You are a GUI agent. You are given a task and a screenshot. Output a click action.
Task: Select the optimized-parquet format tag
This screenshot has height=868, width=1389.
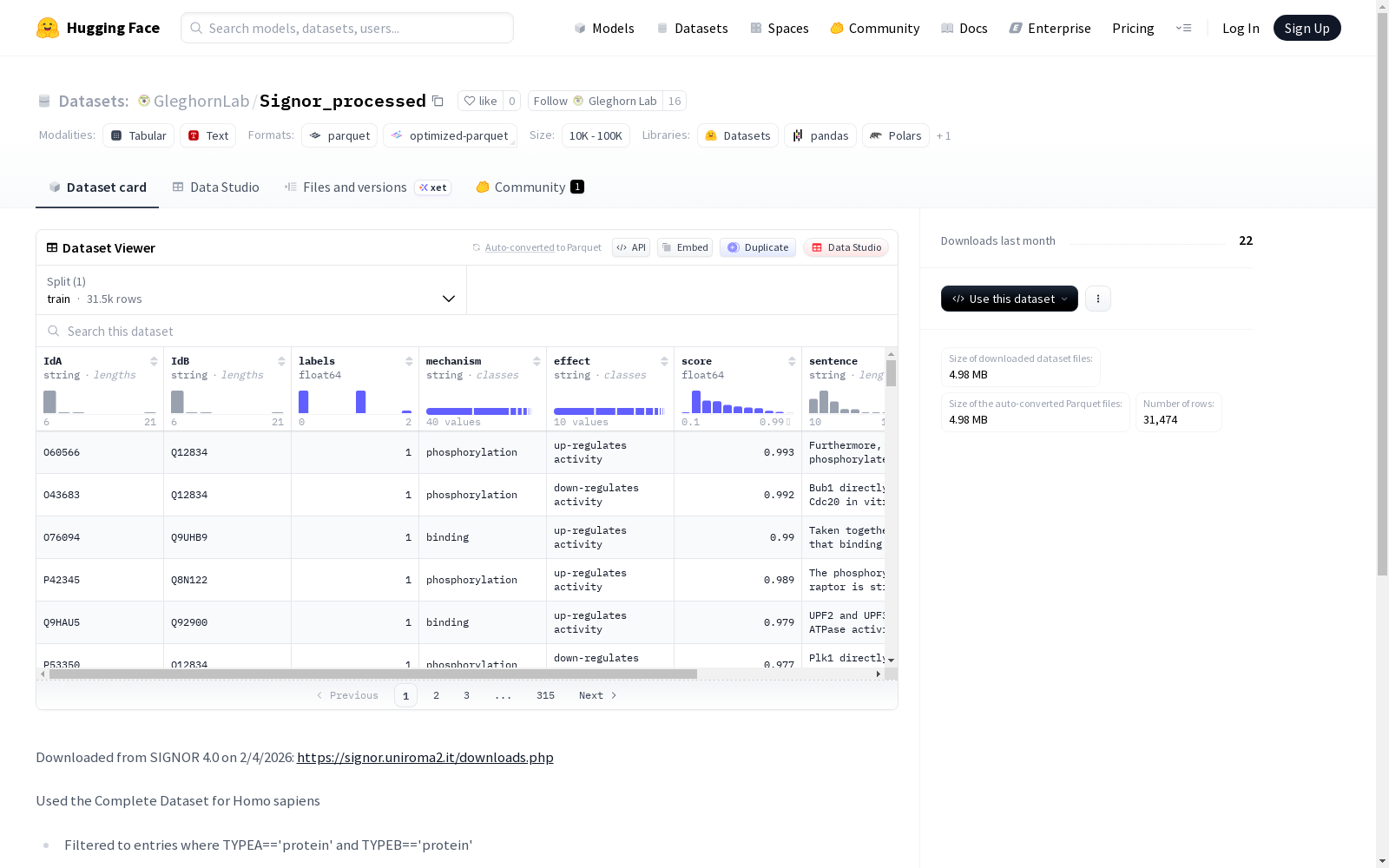450,135
